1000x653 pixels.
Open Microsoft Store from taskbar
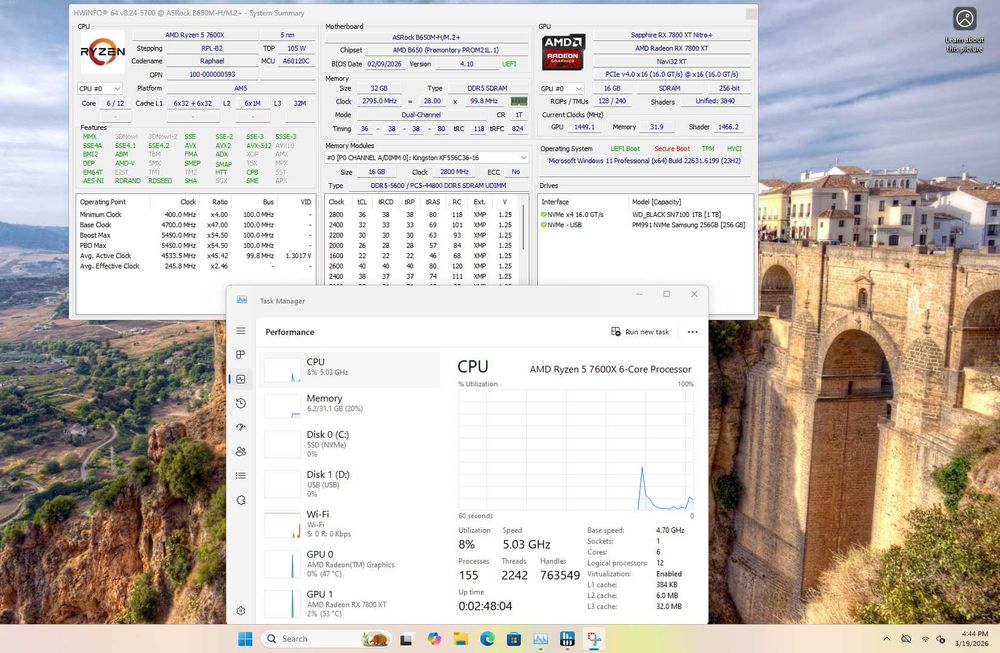coord(513,639)
